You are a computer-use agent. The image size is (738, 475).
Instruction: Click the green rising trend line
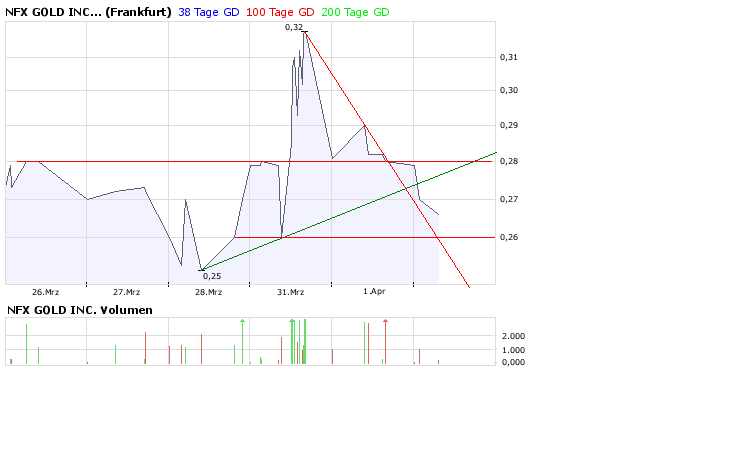[x=348, y=211]
